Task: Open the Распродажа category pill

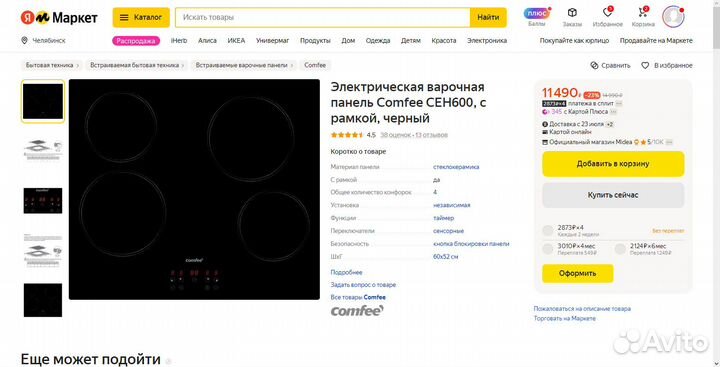Action: tap(136, 40)
